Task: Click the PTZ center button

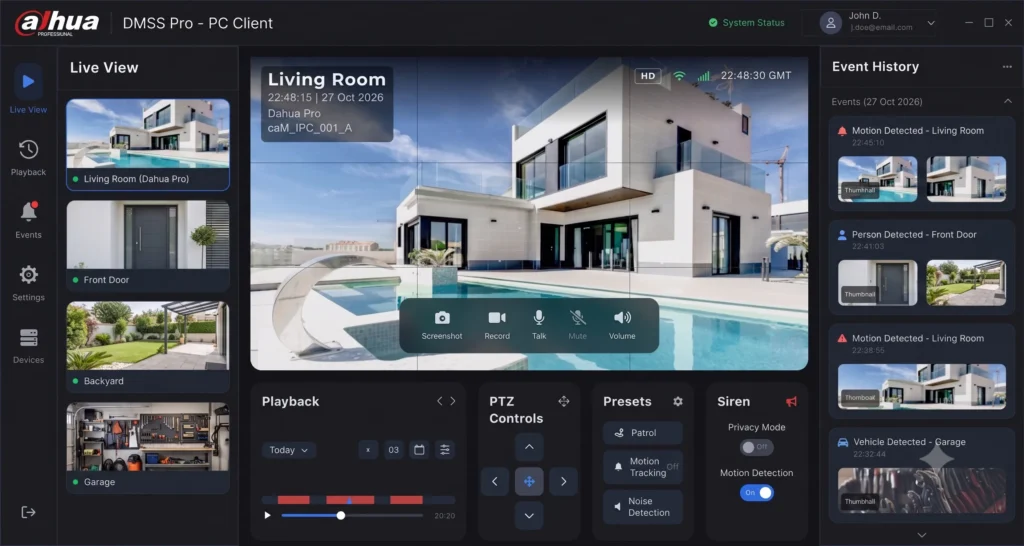Action: pos(529,481)
